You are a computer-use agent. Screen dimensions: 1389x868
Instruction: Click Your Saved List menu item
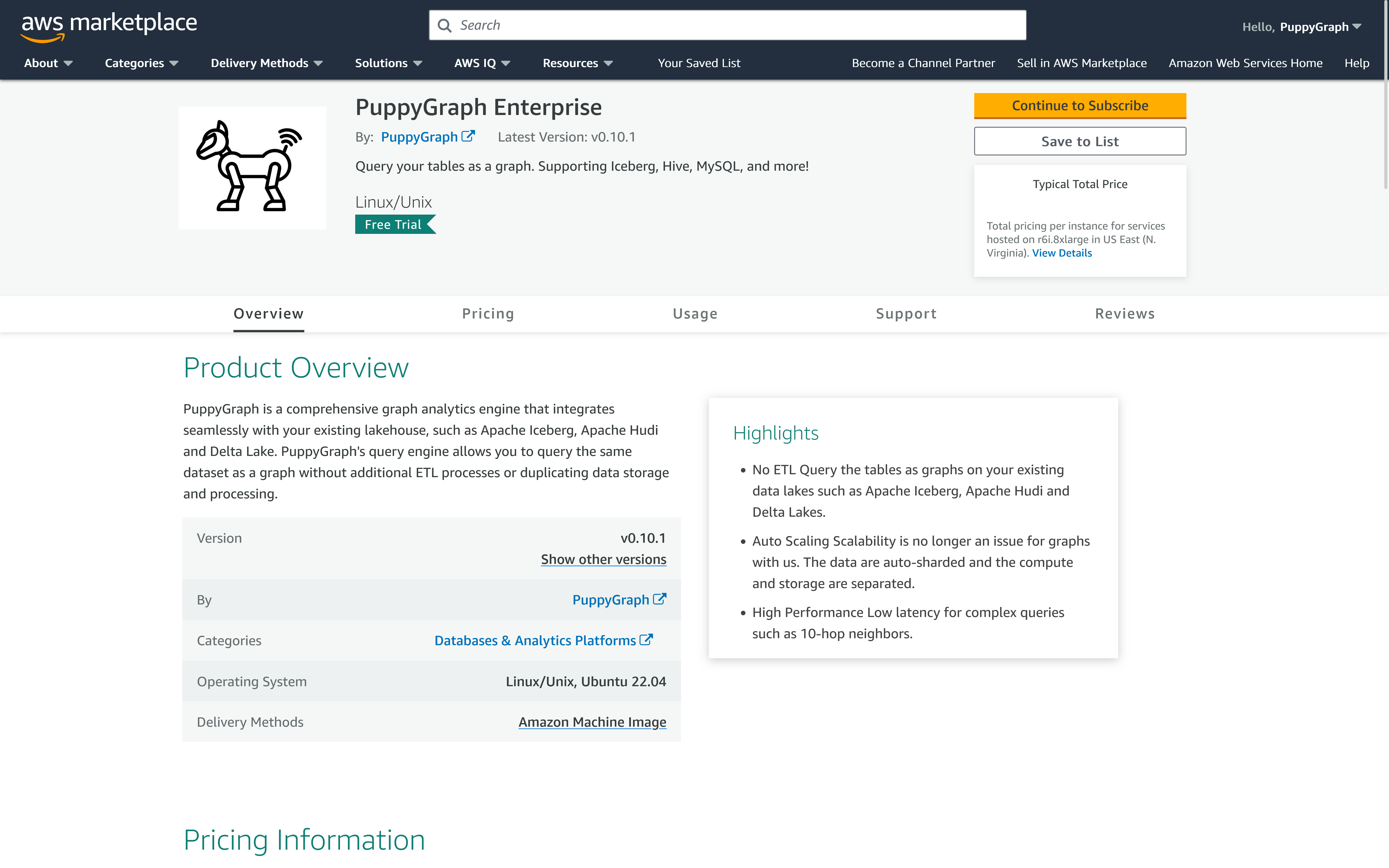point(699,63)
